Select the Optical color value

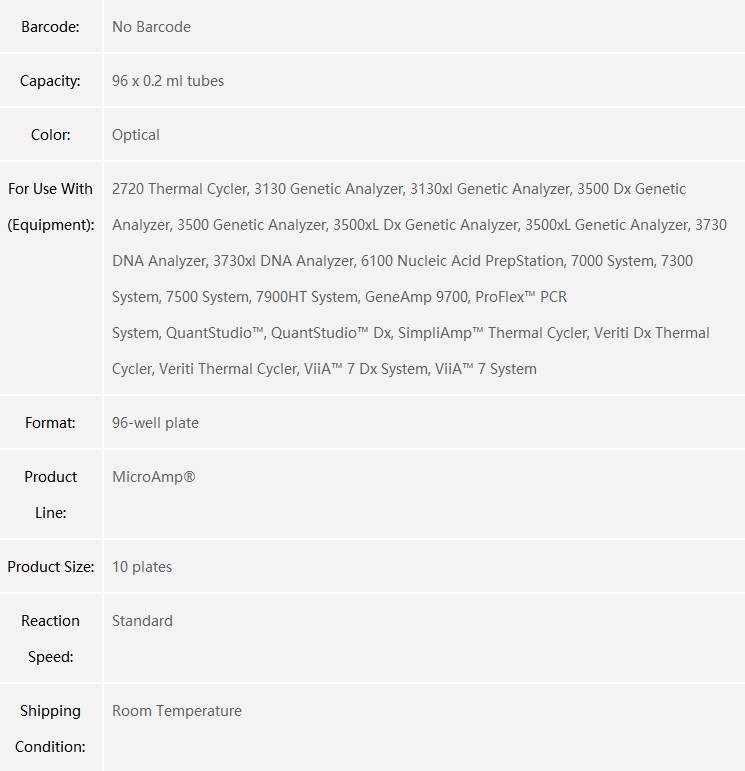[x=136, y=135]
